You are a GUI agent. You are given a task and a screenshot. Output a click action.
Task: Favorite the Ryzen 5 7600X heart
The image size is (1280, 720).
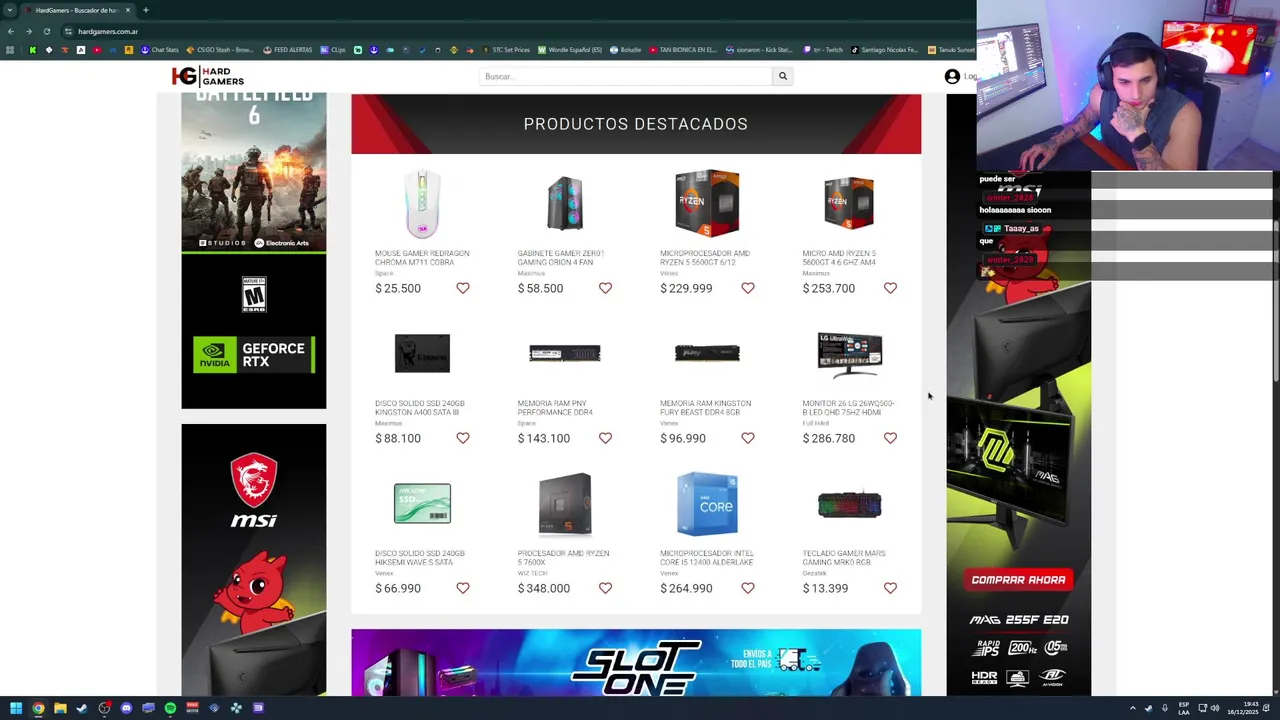click(x=605, y=588)
